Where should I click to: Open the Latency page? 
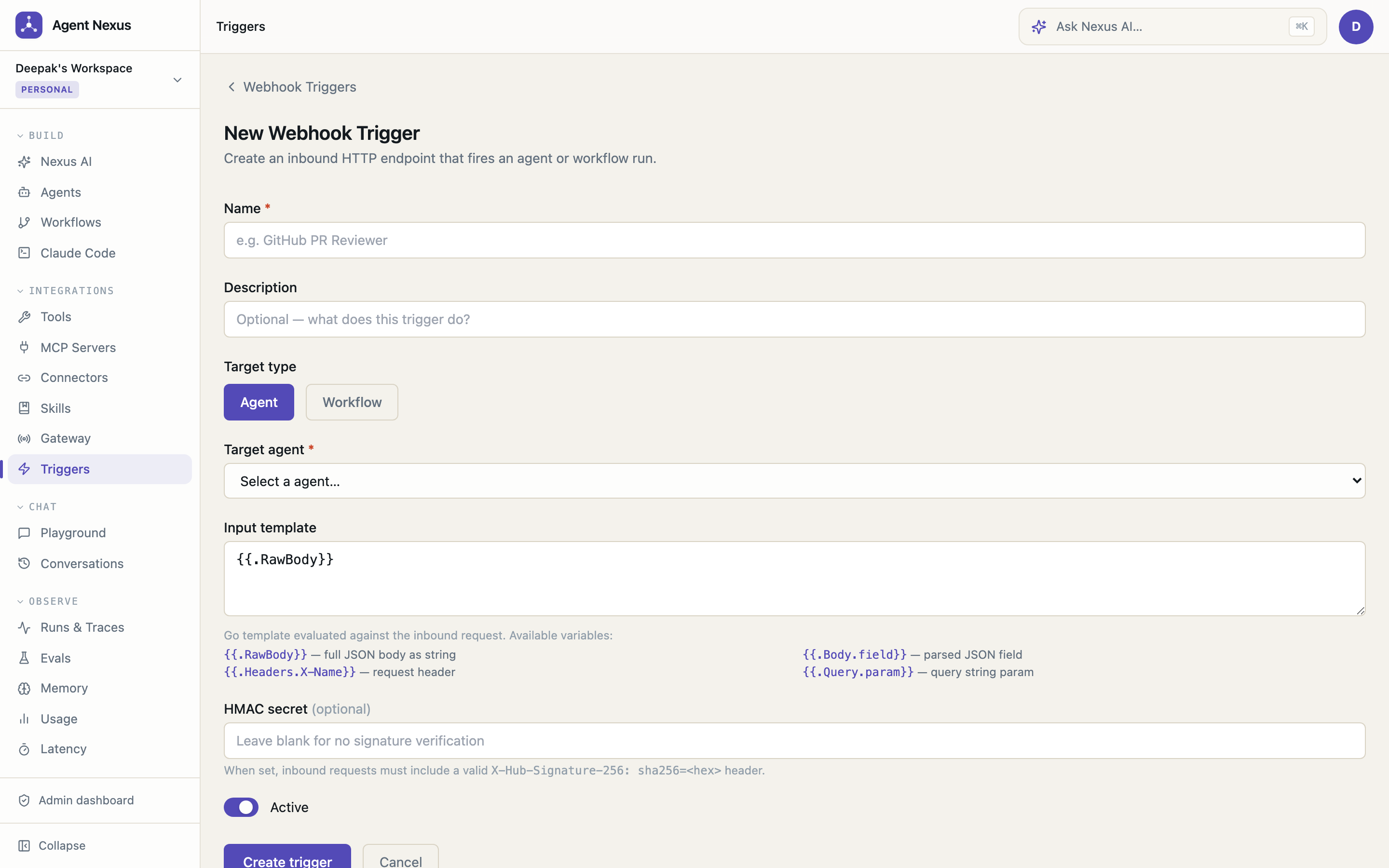tap(100, 749)
